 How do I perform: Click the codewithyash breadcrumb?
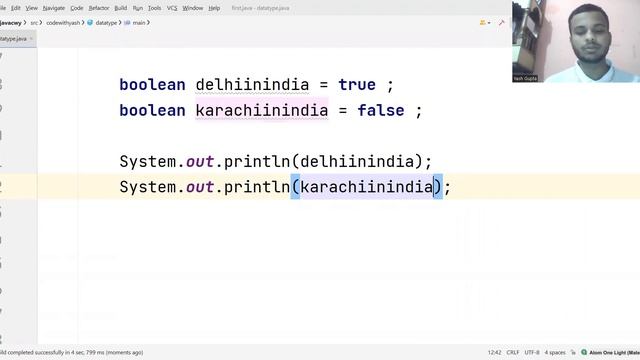click(x=63, y=23)
